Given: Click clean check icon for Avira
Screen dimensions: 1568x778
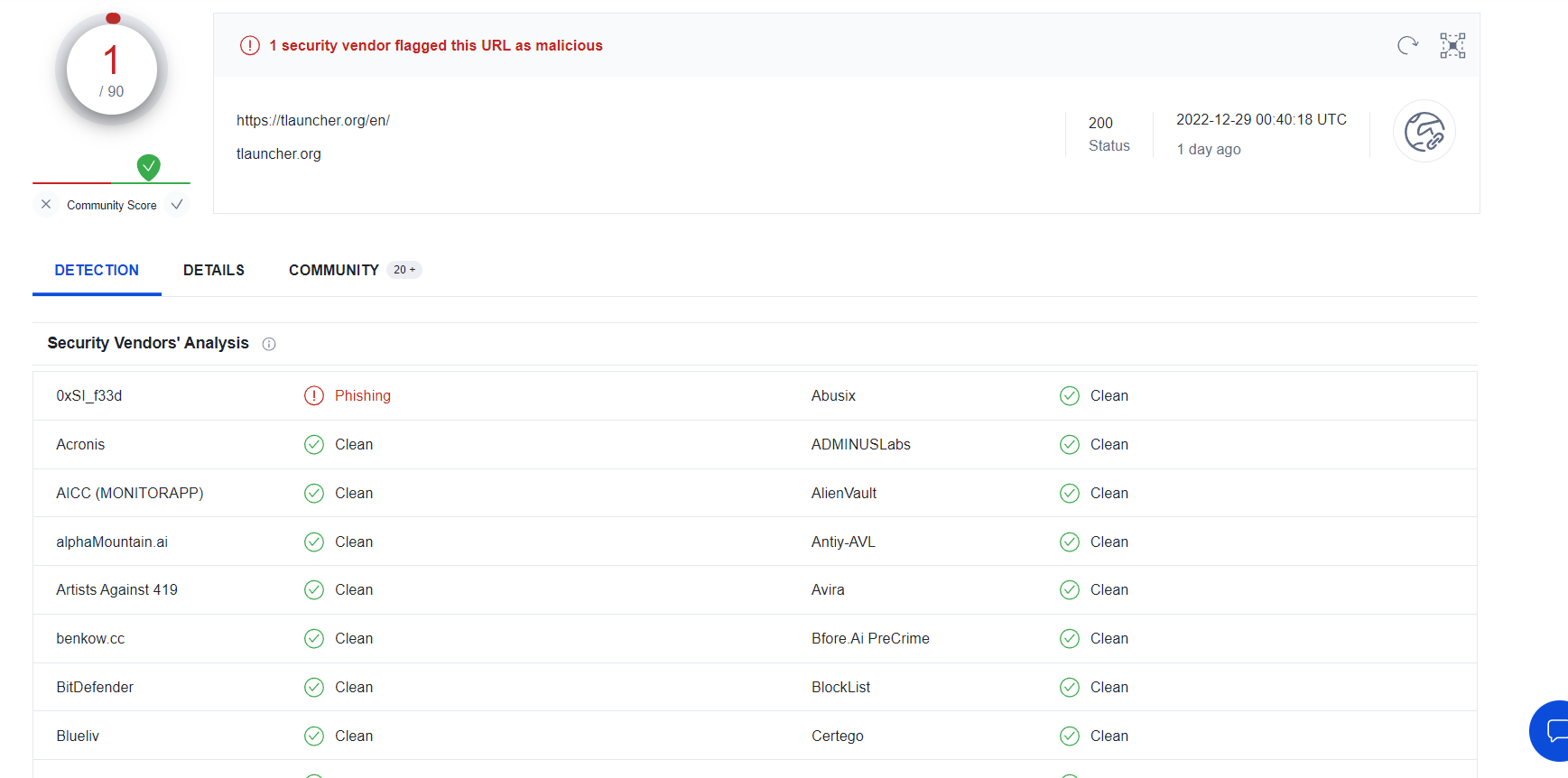Looking at the screenshot, I should (x=1070, y=590).
